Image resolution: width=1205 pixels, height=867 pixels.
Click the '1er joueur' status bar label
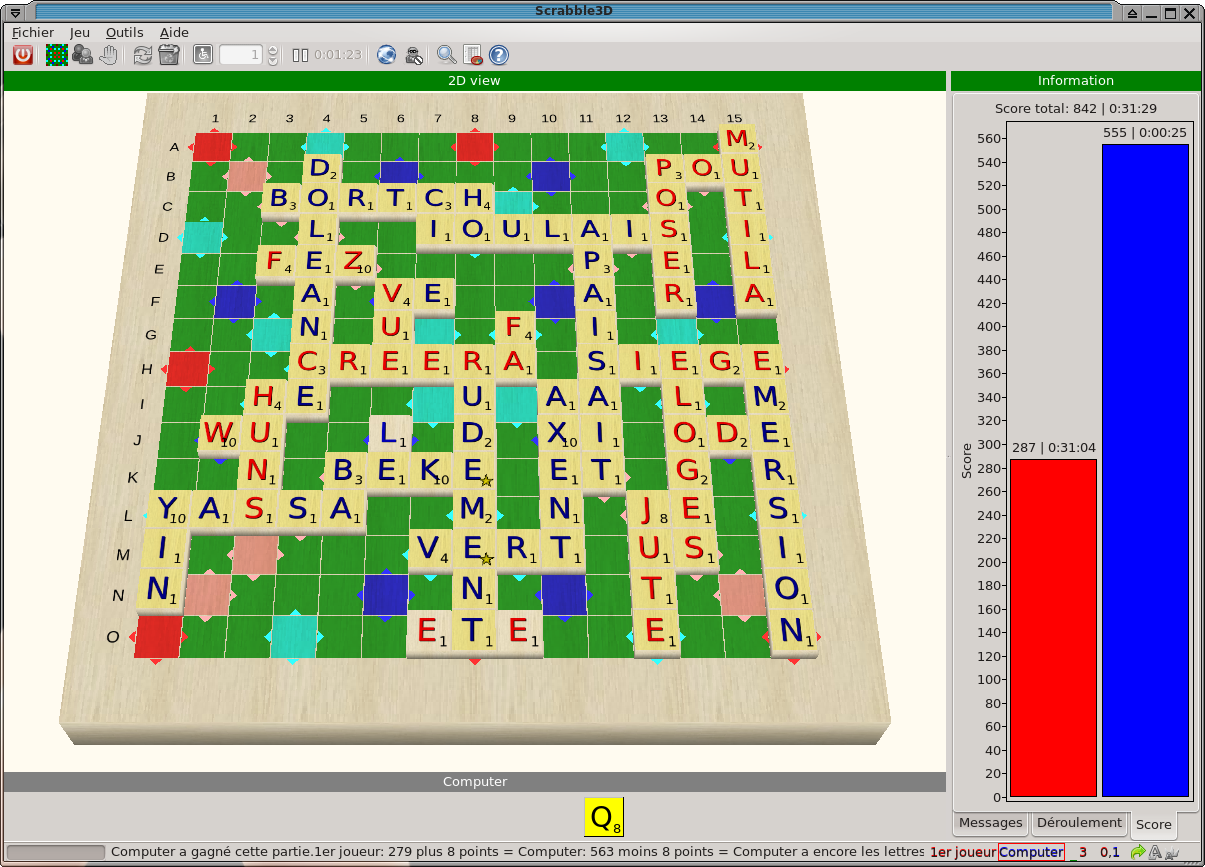tap(963, 852)
